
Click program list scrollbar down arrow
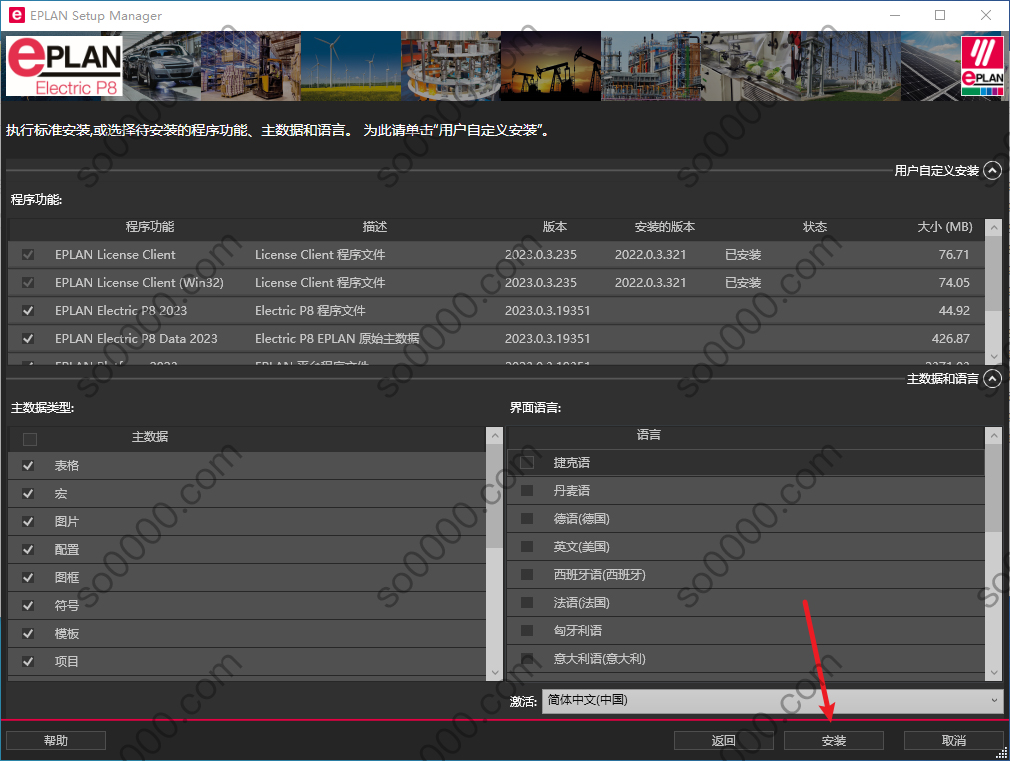click(994, 357)
